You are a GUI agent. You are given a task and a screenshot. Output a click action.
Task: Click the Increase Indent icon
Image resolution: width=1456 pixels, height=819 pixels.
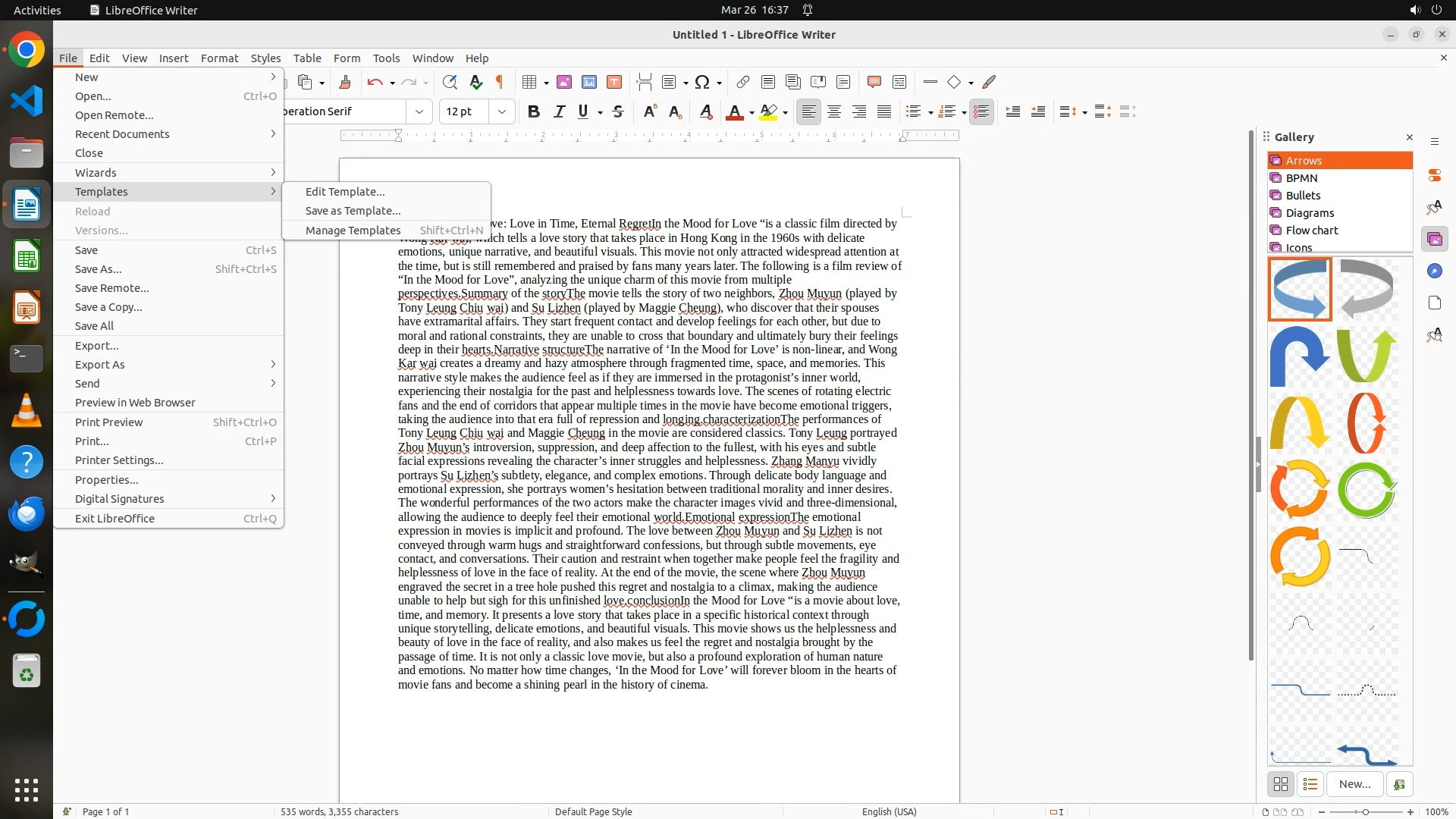[x=1012, y=111]
